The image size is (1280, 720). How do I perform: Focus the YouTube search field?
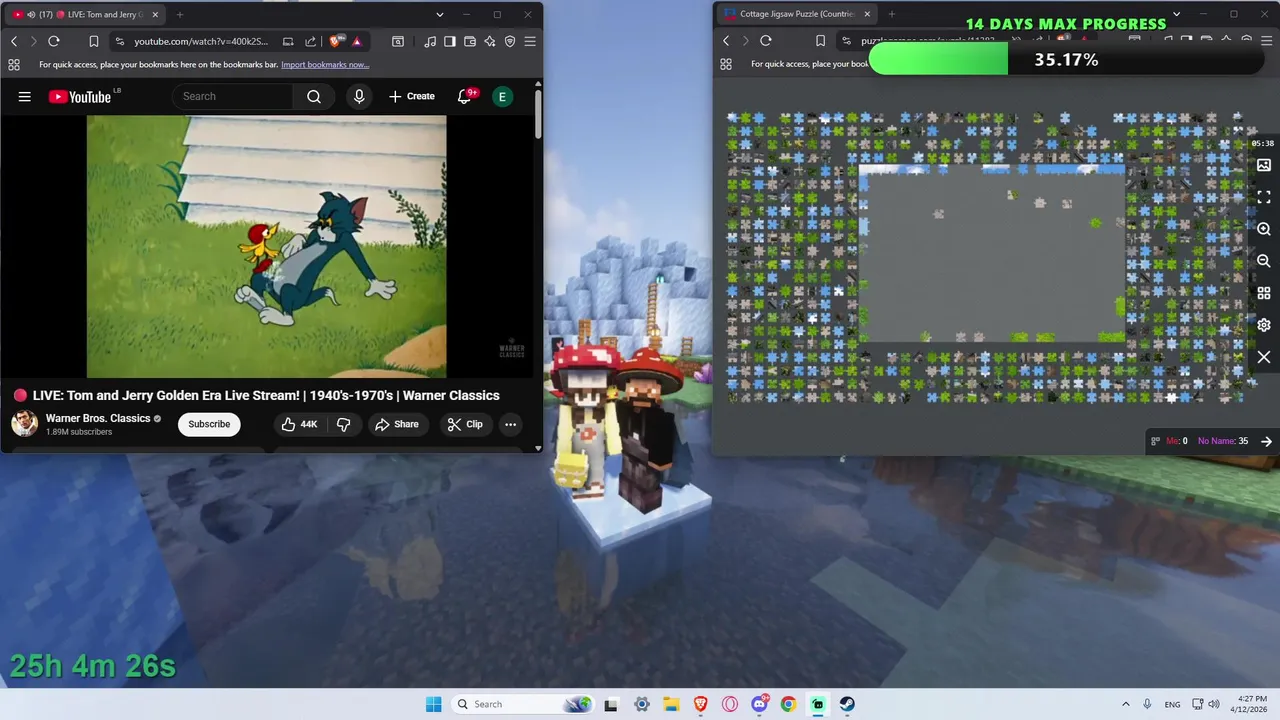click(233, 97)
